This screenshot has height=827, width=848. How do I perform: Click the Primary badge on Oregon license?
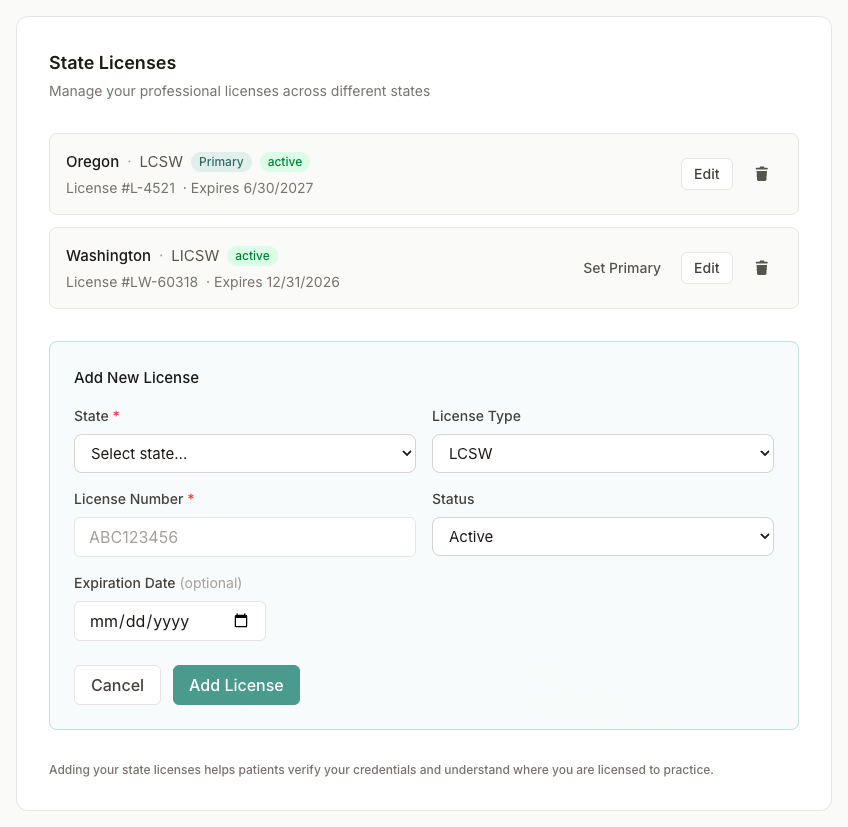point(221,162)
